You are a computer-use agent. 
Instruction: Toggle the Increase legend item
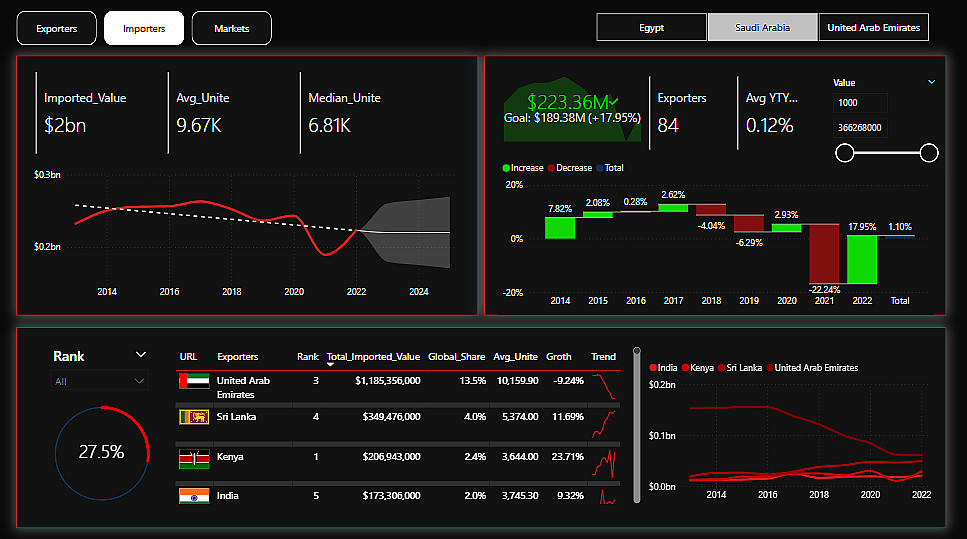(523, 168)
